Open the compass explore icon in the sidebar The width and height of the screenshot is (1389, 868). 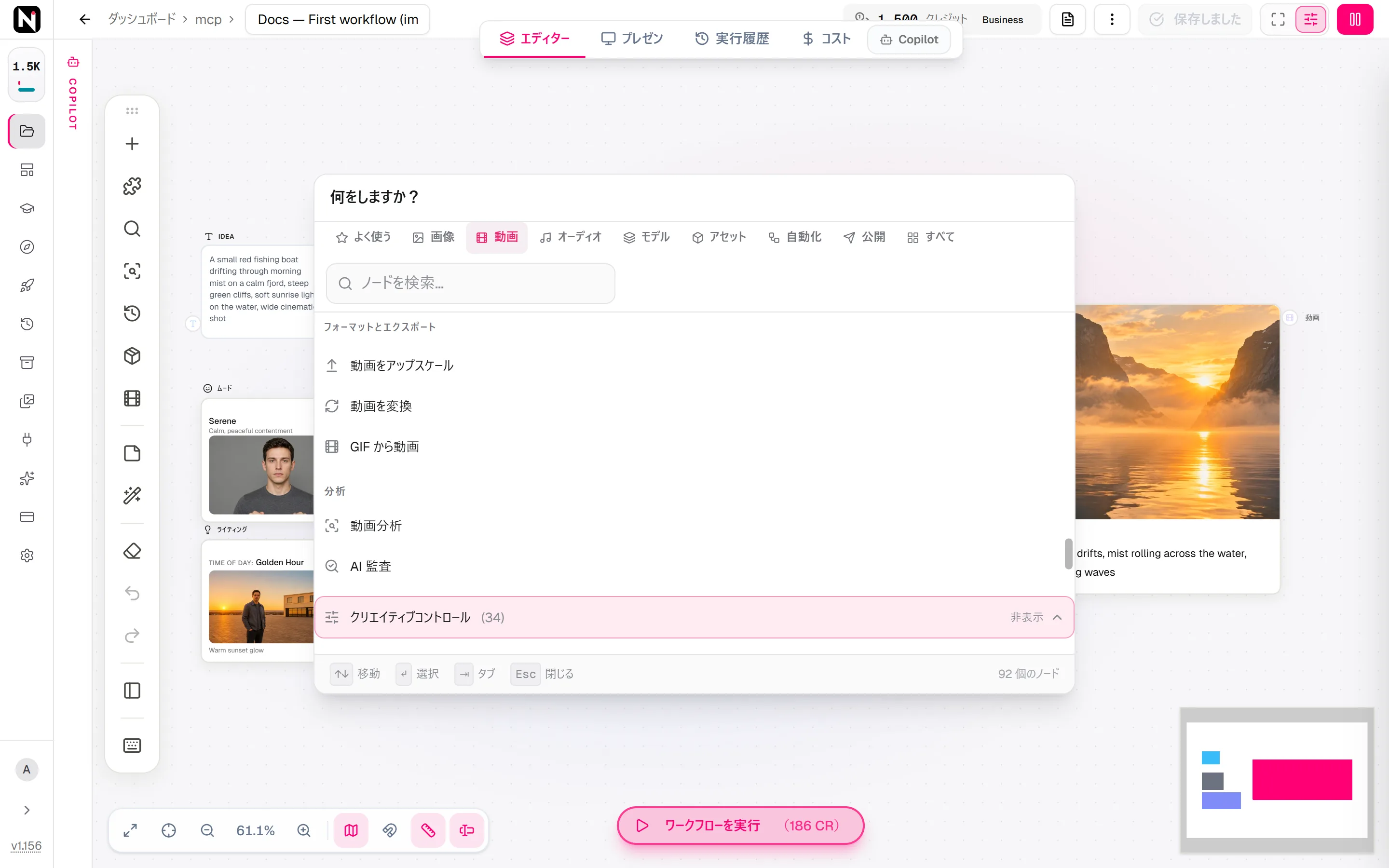27,247
